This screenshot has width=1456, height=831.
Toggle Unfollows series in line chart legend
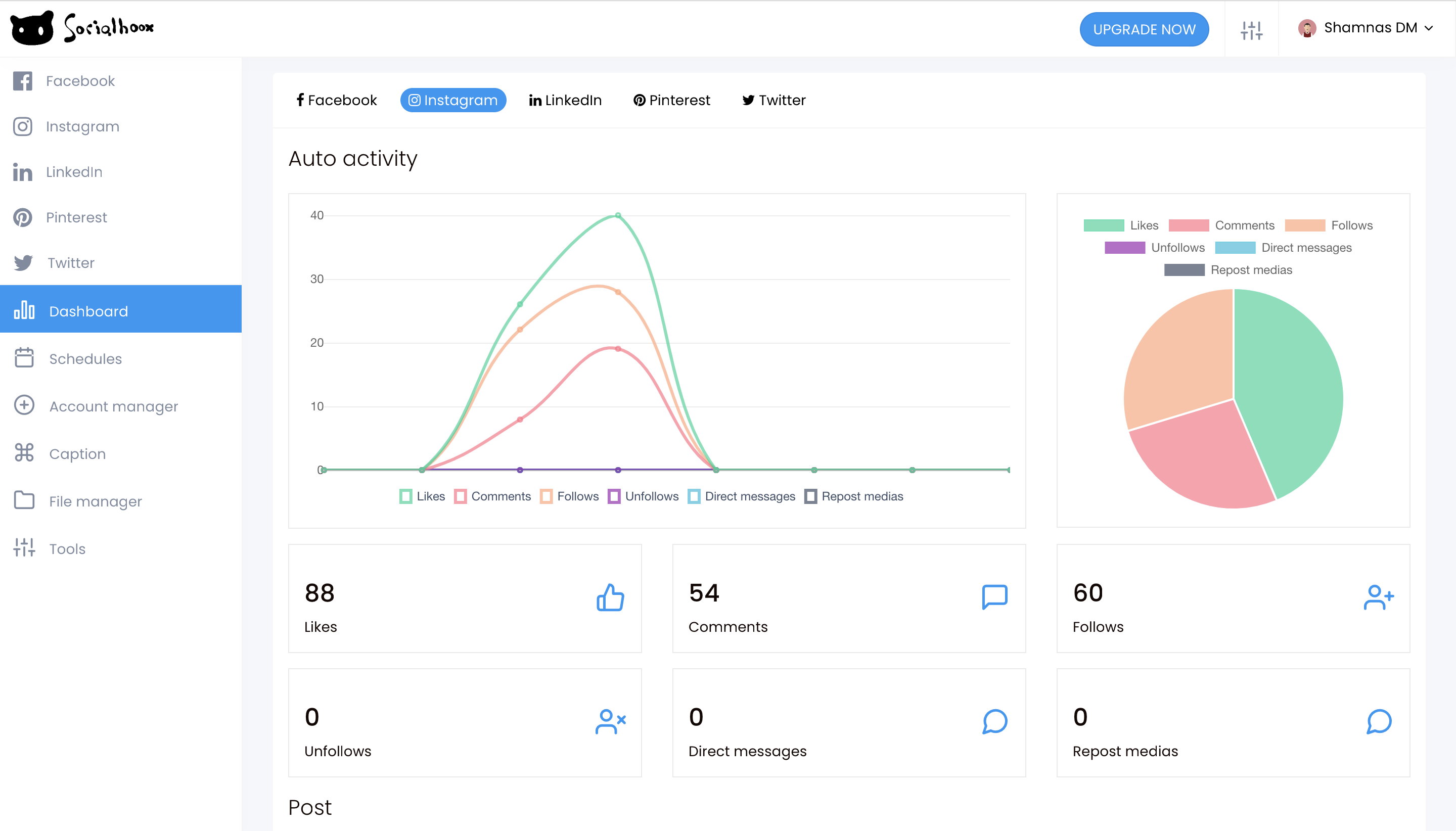pos(643,496)
